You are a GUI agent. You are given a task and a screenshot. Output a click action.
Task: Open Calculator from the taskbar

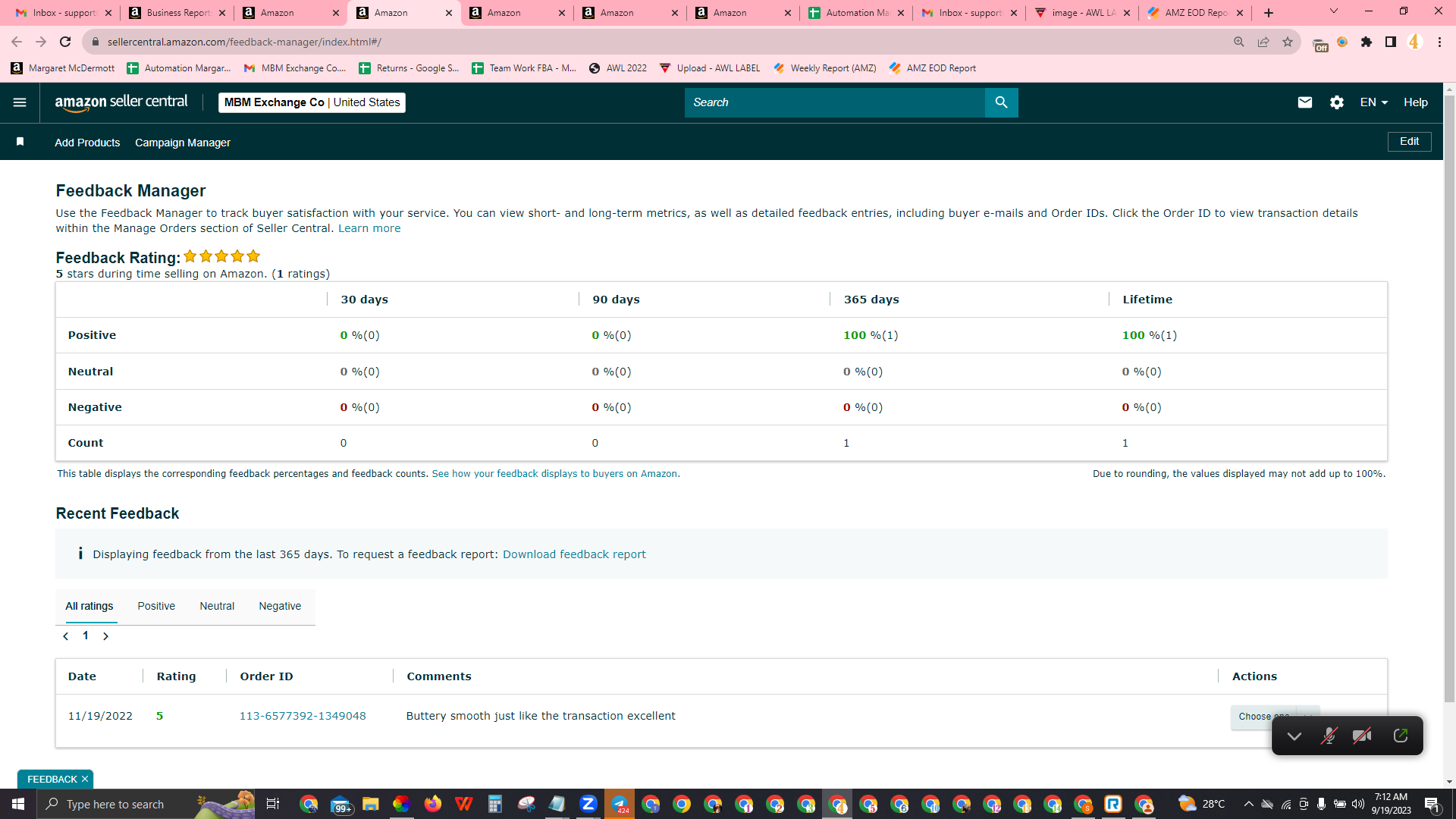[495, 804]
